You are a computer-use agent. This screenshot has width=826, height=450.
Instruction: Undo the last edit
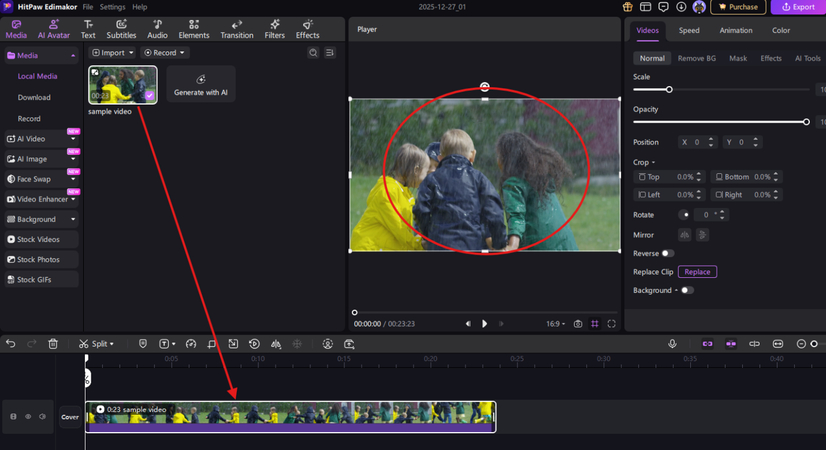coord(11,344)
